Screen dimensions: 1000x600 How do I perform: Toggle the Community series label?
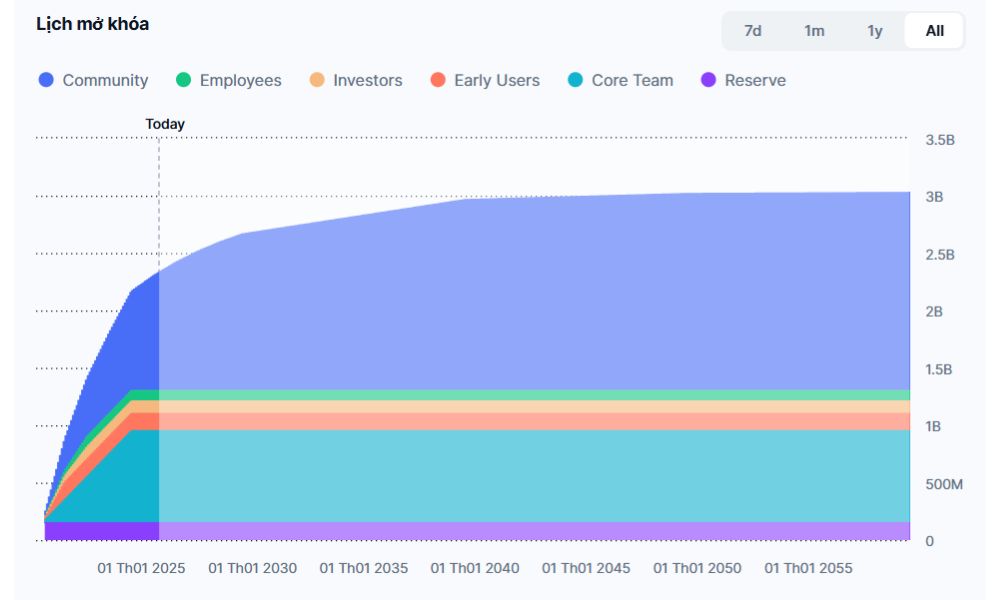[105, 81]
